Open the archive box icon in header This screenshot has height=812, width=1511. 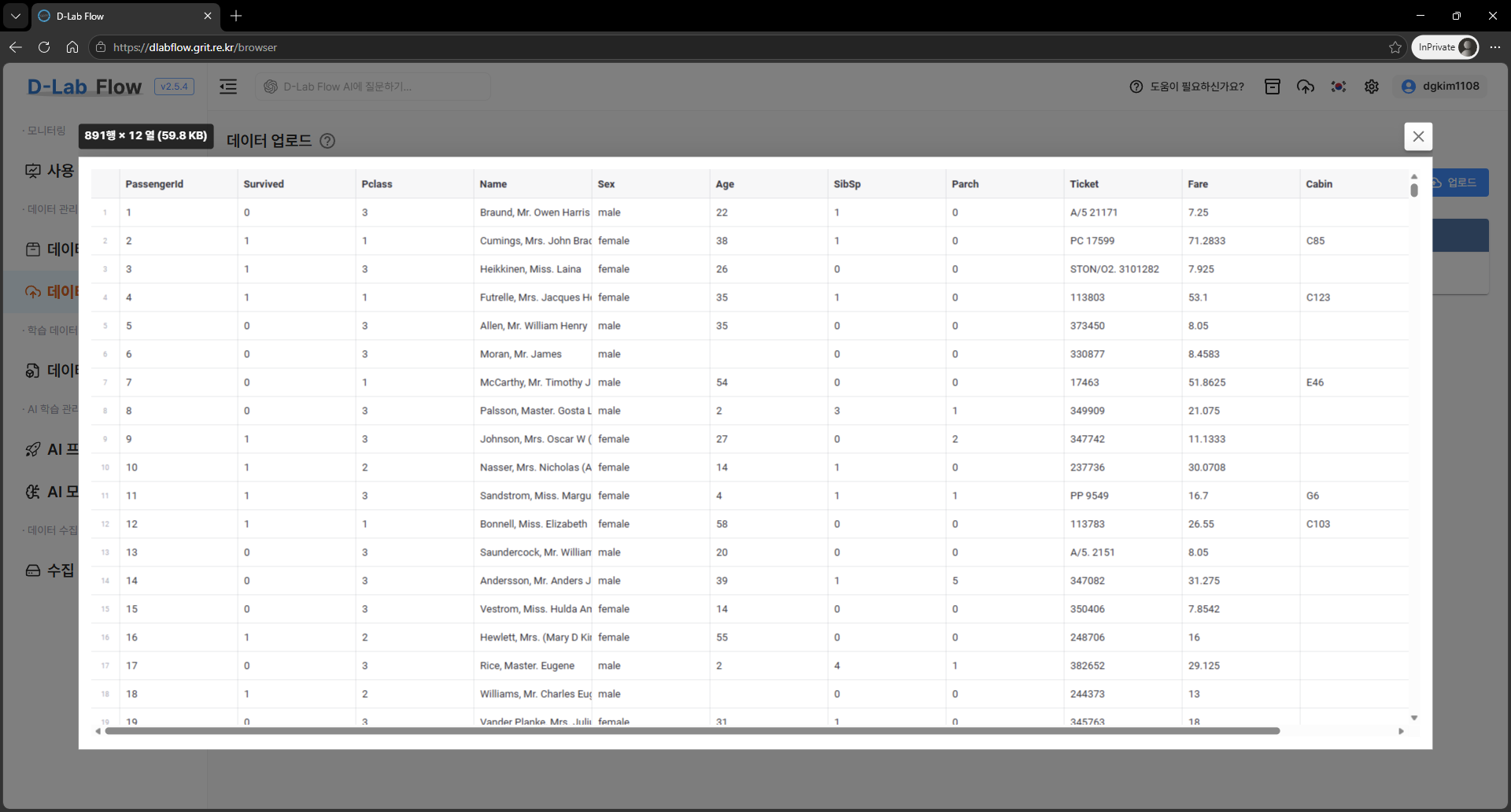[1273, 87]
